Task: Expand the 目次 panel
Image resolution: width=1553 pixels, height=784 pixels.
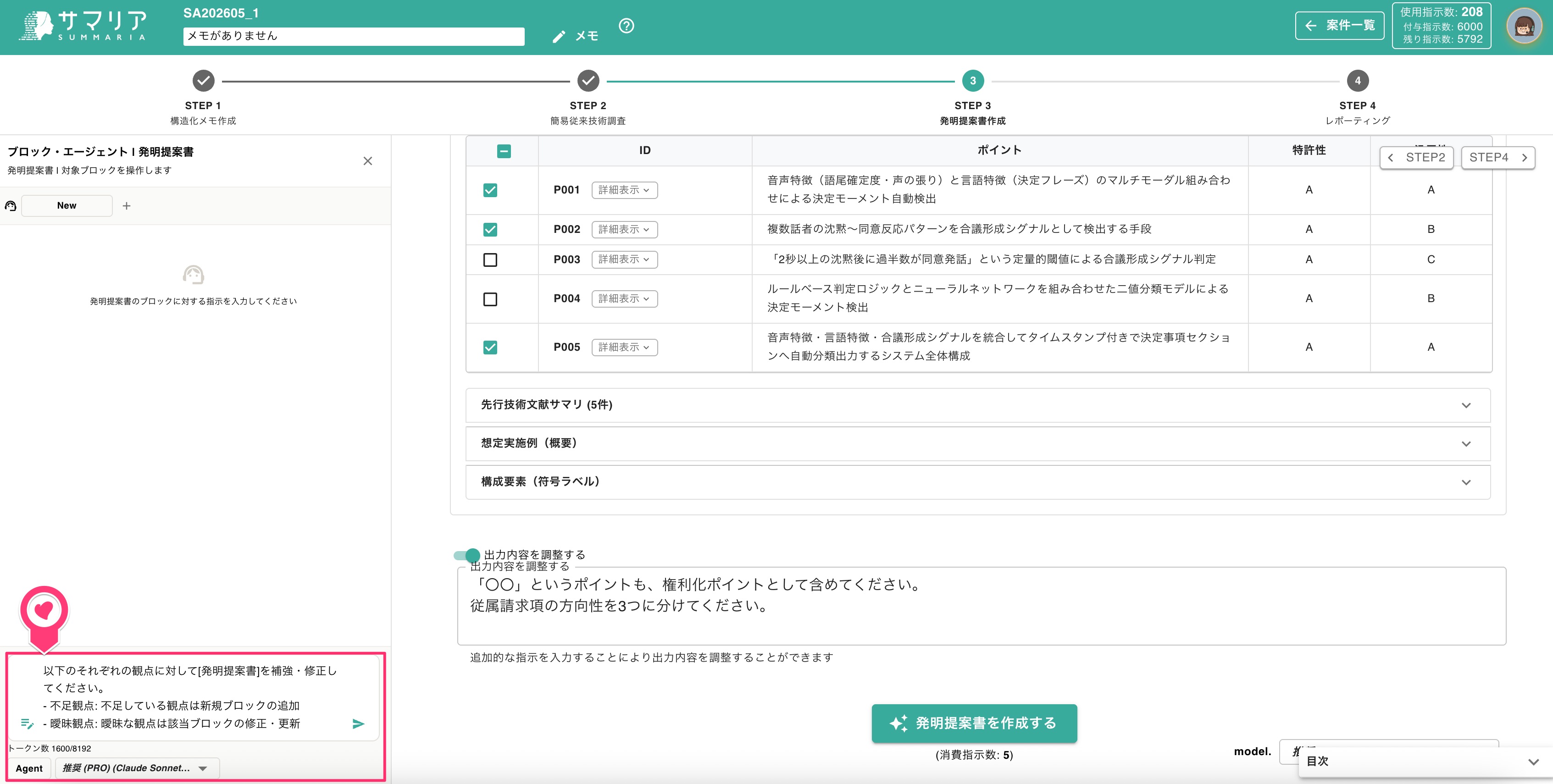Action: click(x=1425, y=762)
